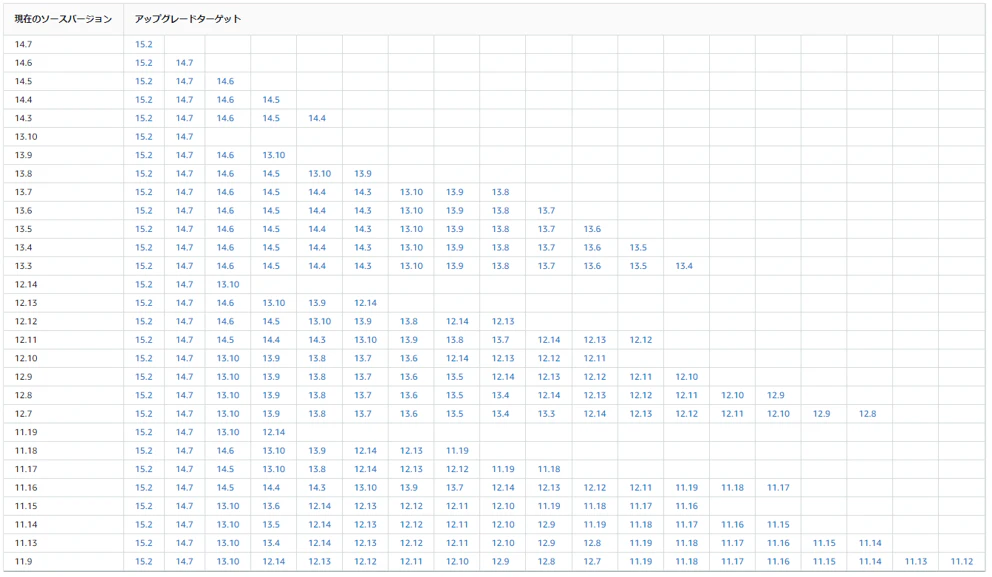
Task: Open 12.9 target in the 12.8 row
Action: (x=776, y=395)
